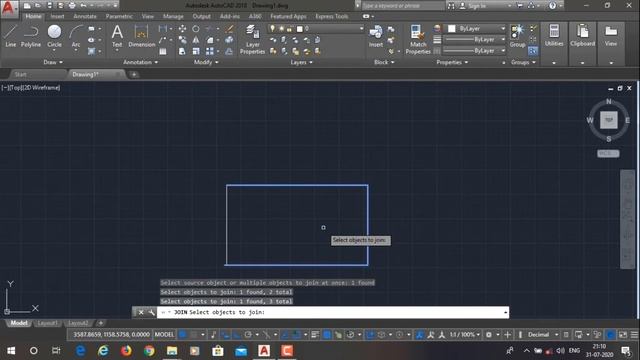640x360 pixels.
Task: Select the Circle tool
Action: click(x=54, y=36)
